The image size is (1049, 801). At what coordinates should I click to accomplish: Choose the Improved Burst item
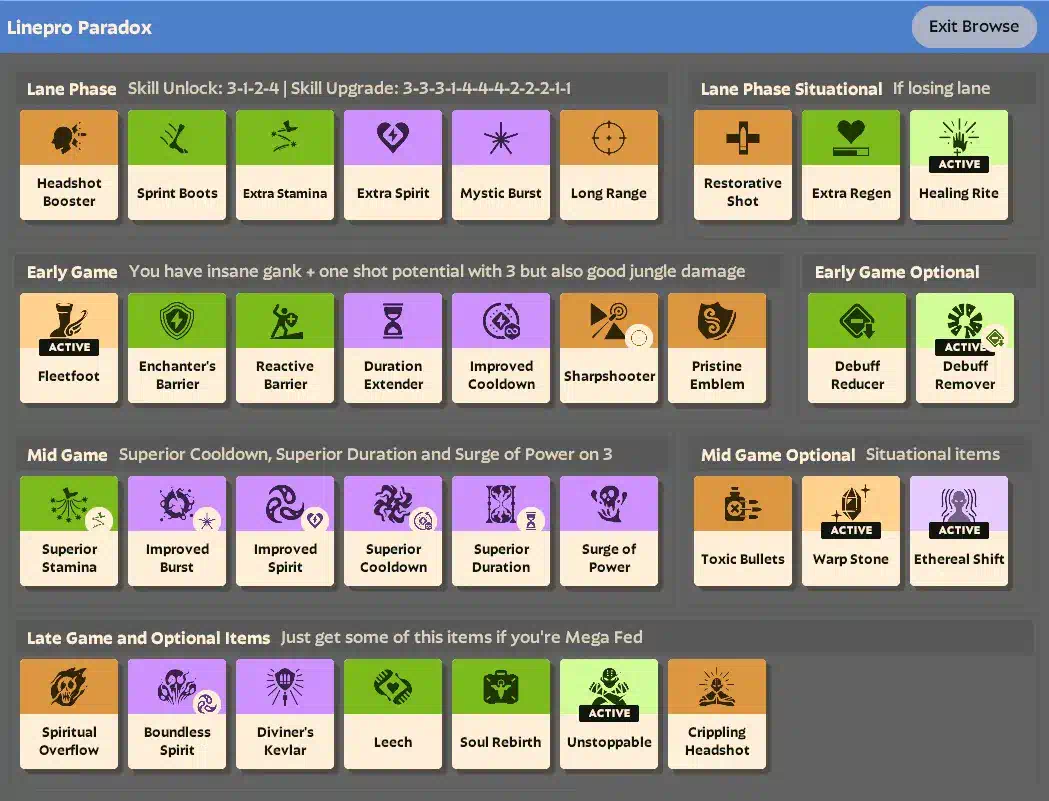[x=177, y=531]
